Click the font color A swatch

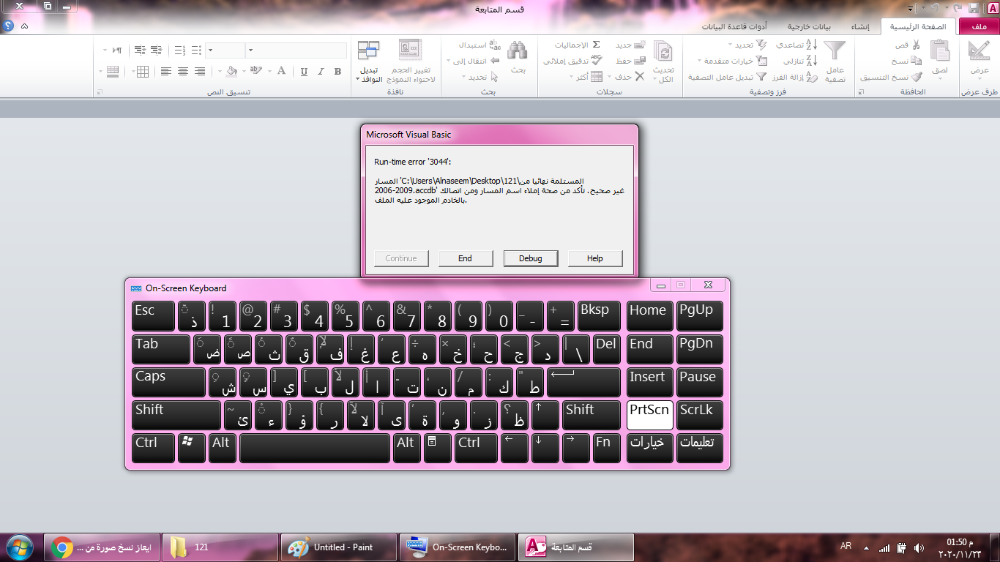[281, 71]
